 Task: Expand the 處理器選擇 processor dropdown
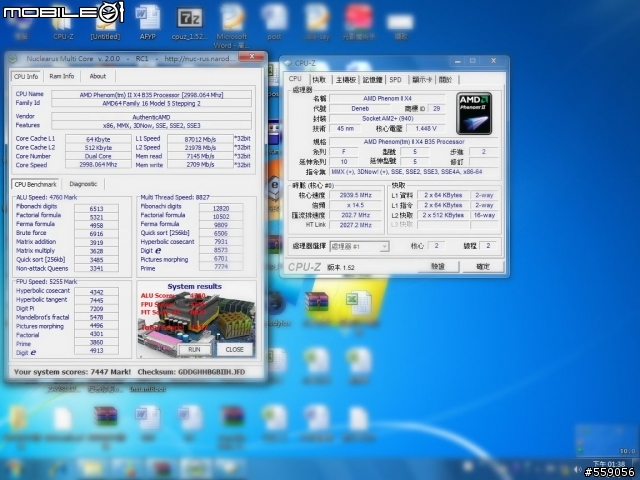pyautogui.click(x=359, y=247)
